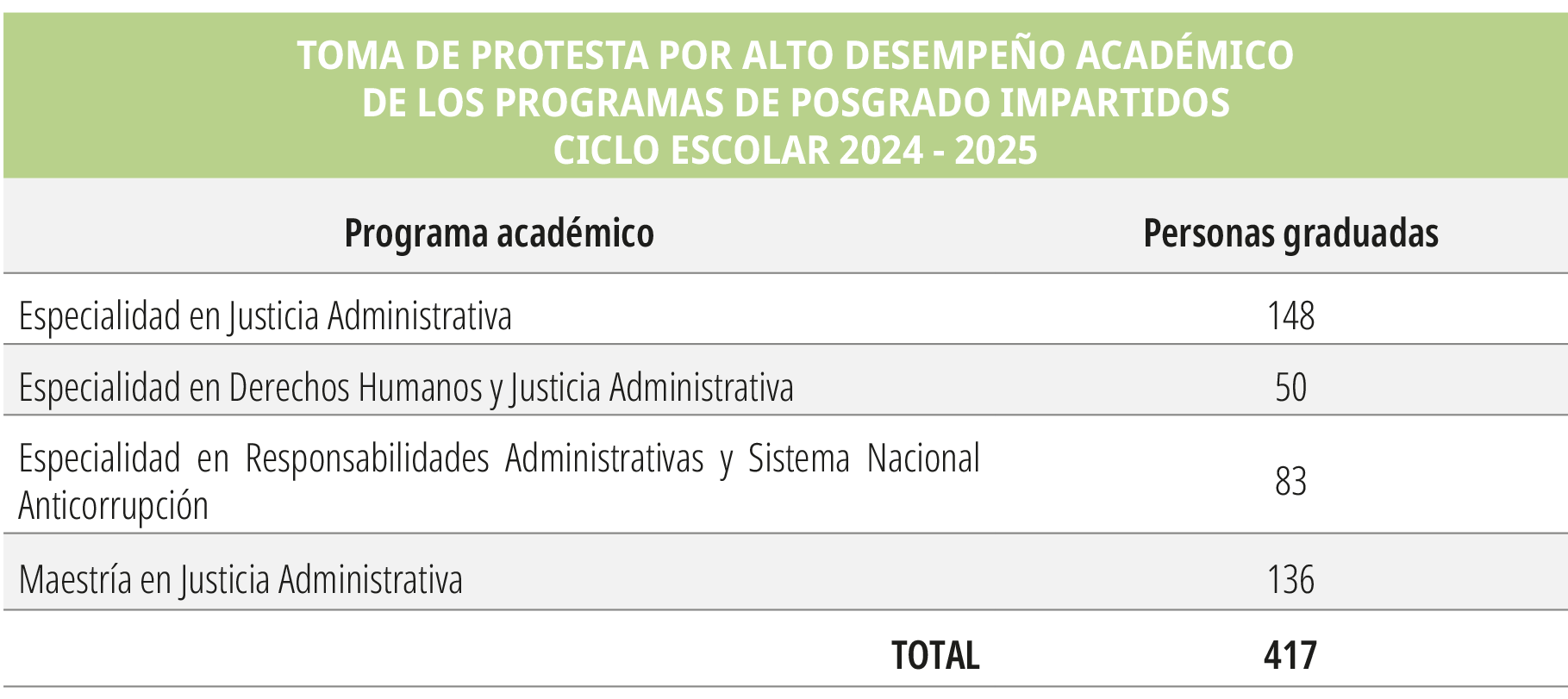Select the word 'Anticorrupción'
The image size is (1568, 699).
coord(113,506)
